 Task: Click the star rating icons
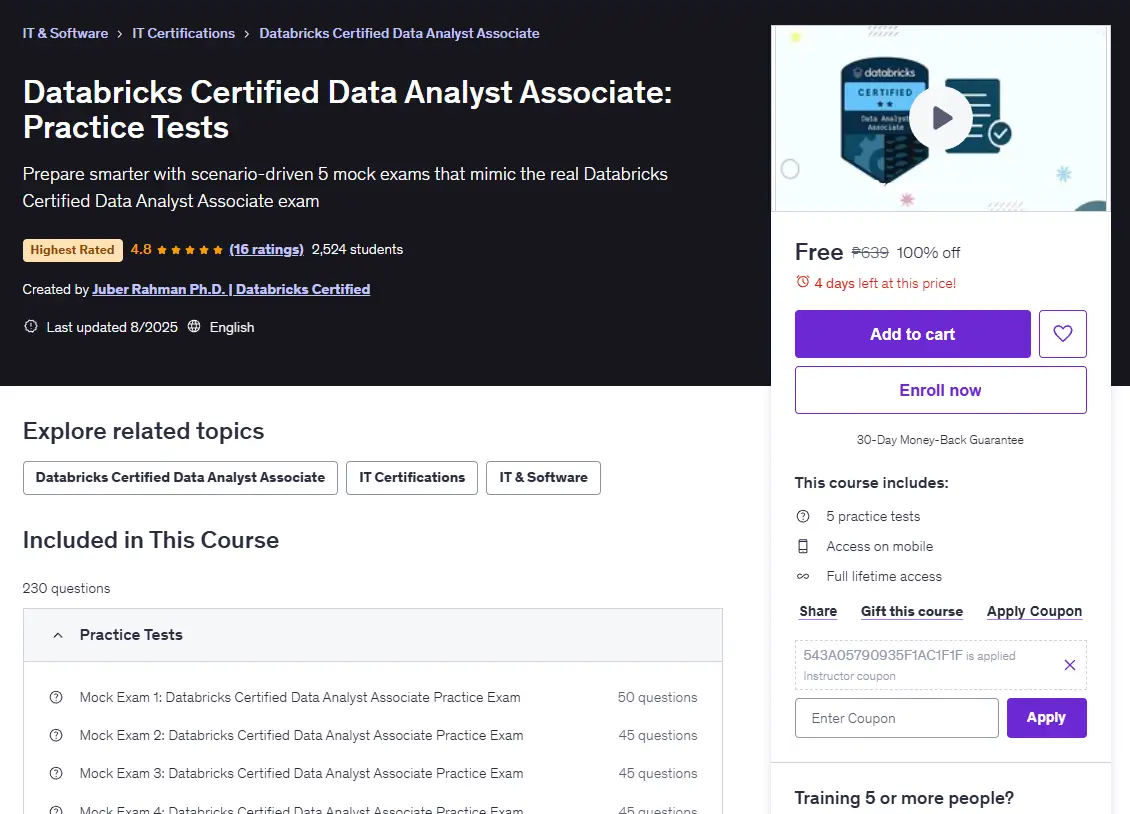click(x=190, y=250)
